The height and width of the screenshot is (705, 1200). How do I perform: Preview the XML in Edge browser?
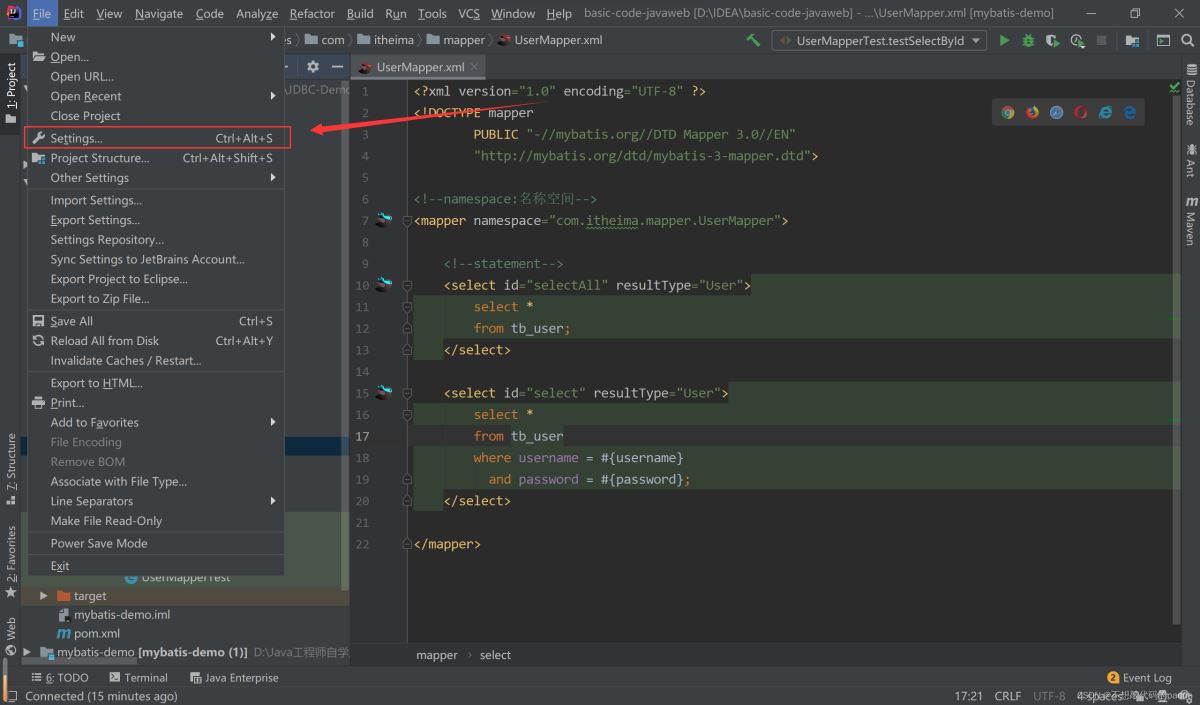pyautogui.click(x=1130, y=113)
